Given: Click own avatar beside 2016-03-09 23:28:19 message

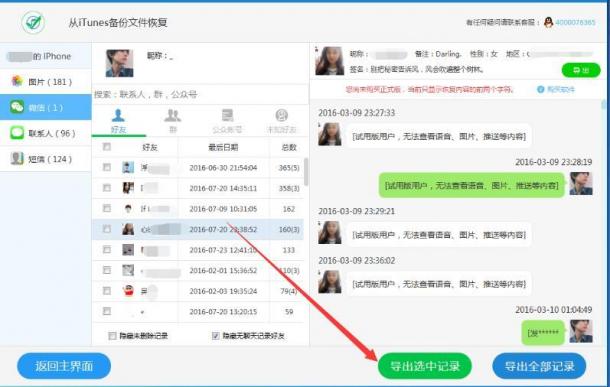Looking at the screenshot, I should [x=581, y=184].
